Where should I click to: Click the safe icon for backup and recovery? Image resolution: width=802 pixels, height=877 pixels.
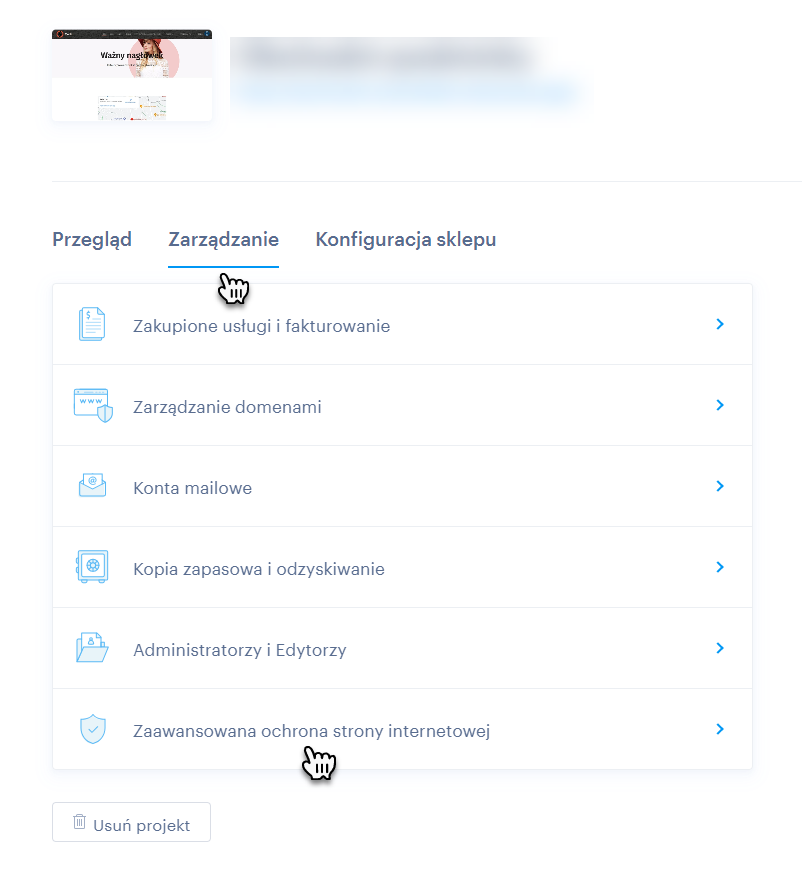(92, 567)
